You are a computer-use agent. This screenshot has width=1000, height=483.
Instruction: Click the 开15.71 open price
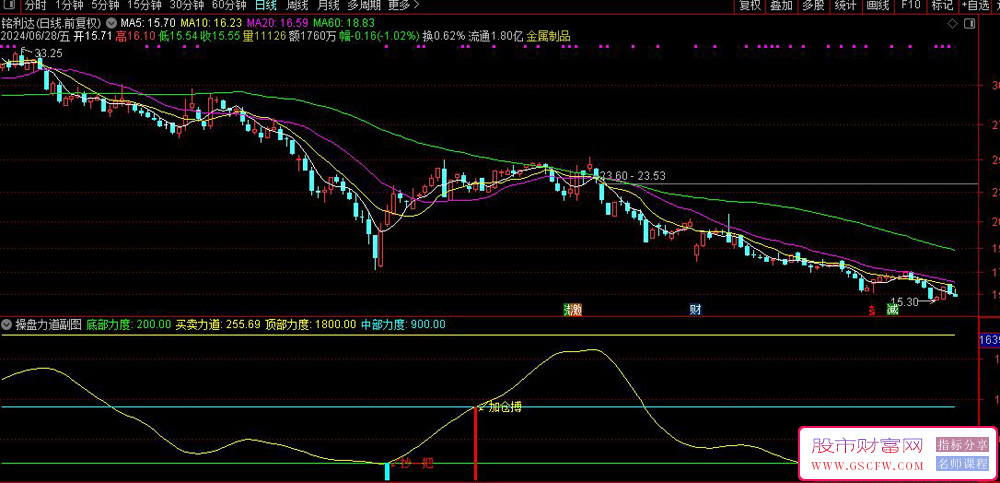click(x=93, y=36)
